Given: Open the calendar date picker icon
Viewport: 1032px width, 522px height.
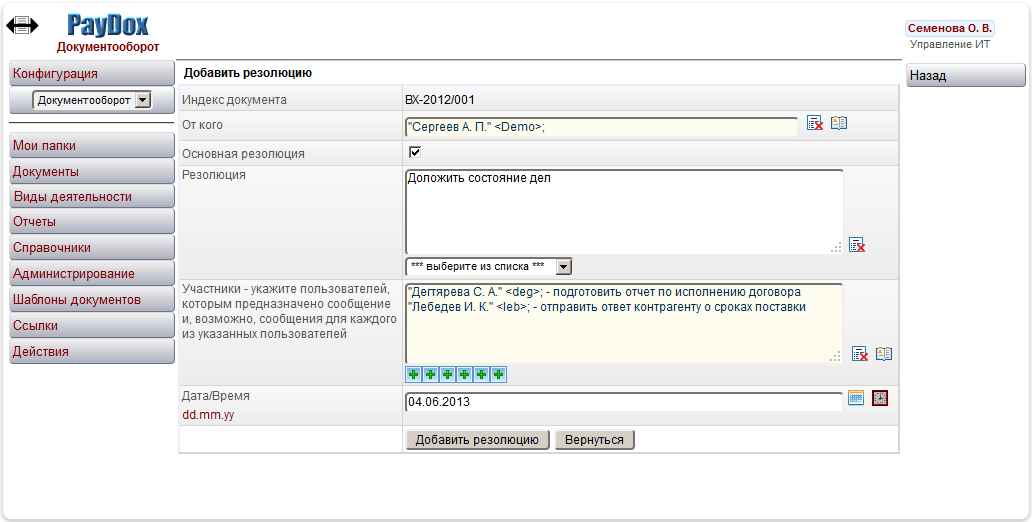Looking at the screenshot, I should point(856,398).
